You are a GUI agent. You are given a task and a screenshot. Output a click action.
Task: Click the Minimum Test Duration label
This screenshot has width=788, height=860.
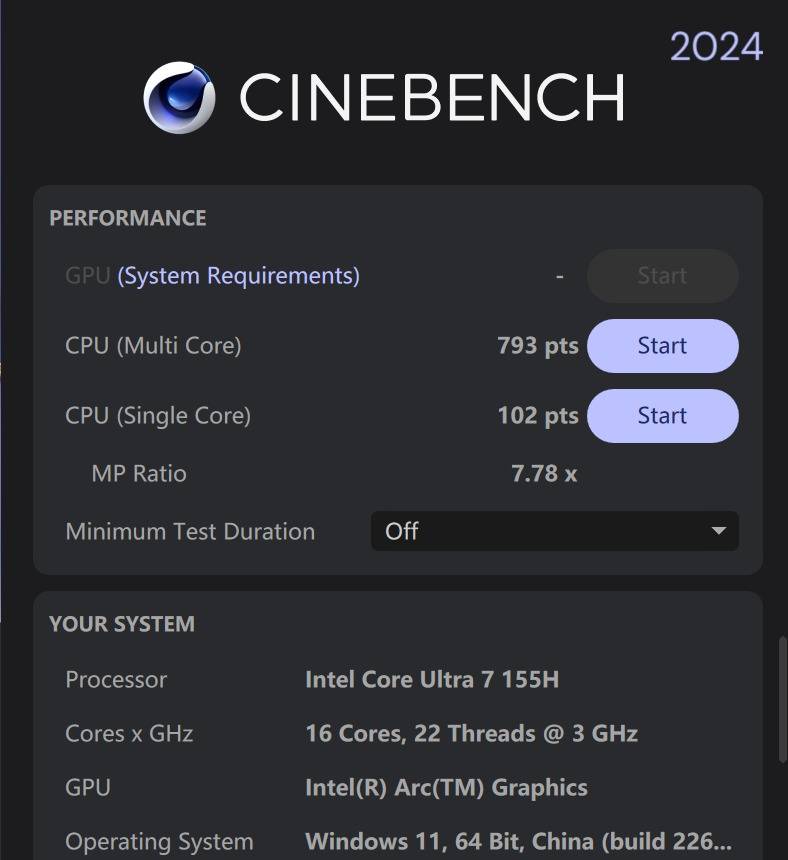tap(190, 531)
